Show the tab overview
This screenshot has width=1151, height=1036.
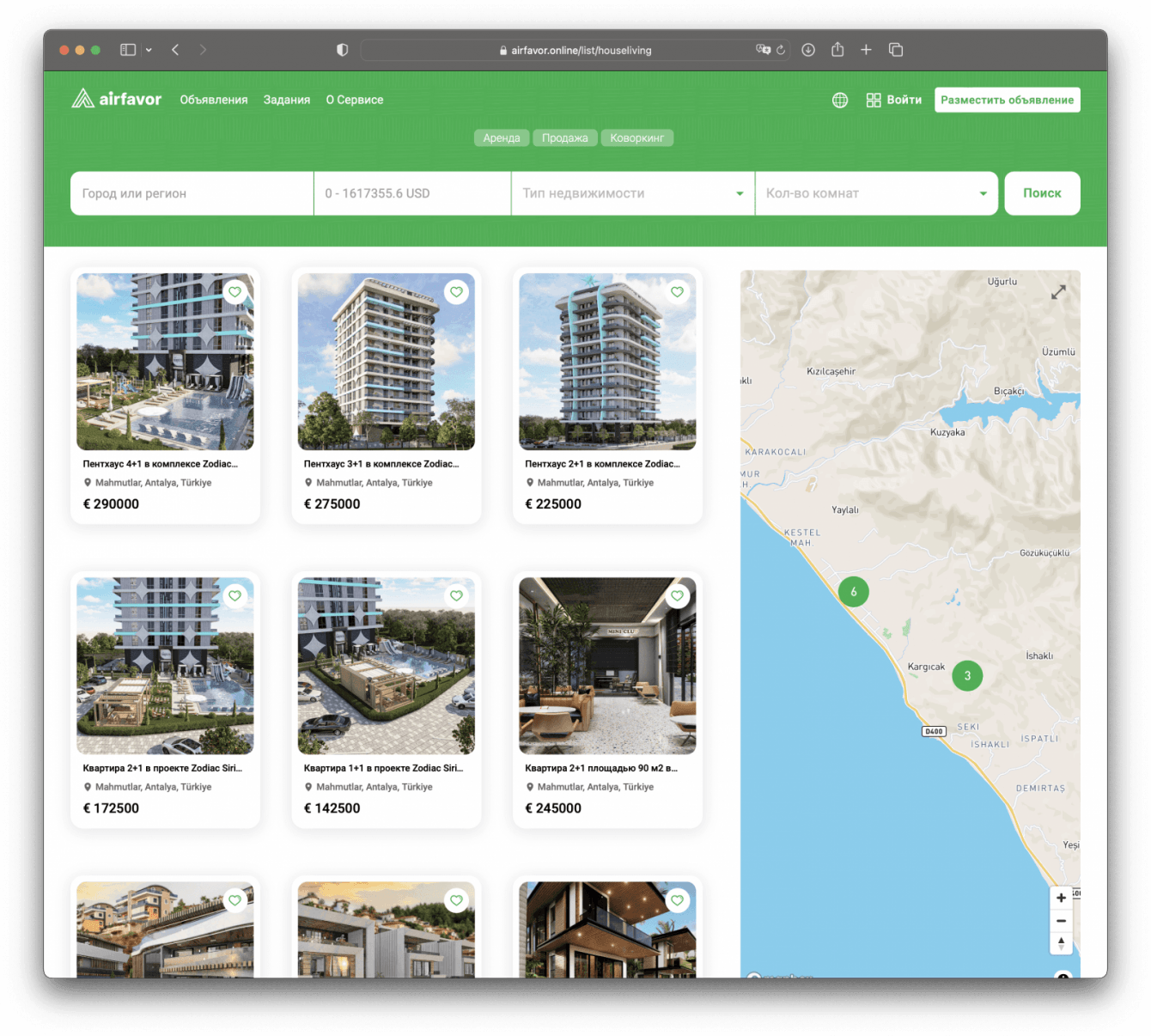[x=896, y=50]
